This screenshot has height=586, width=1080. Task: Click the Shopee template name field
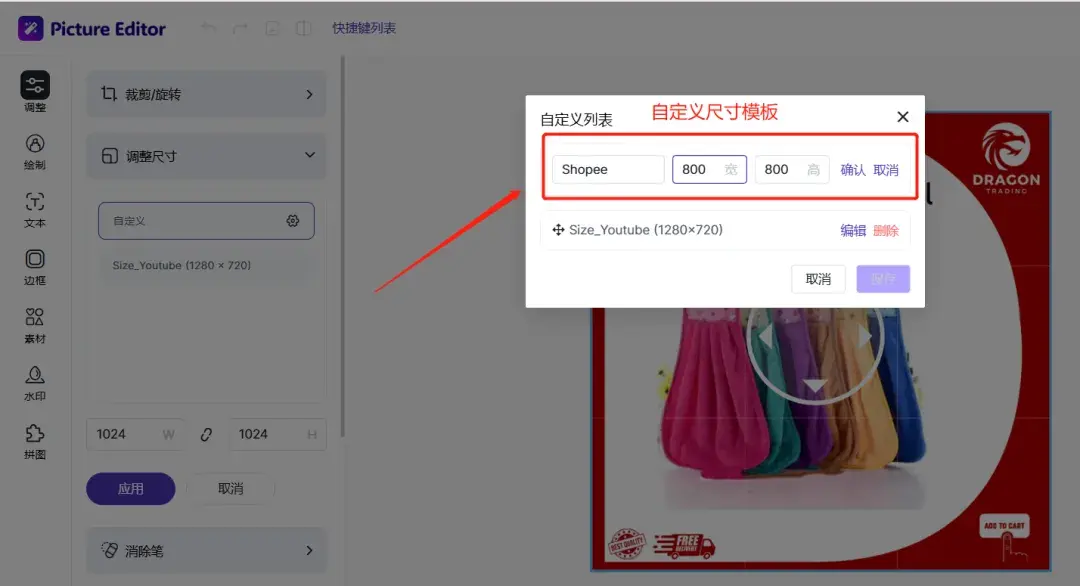coord(608,170)
